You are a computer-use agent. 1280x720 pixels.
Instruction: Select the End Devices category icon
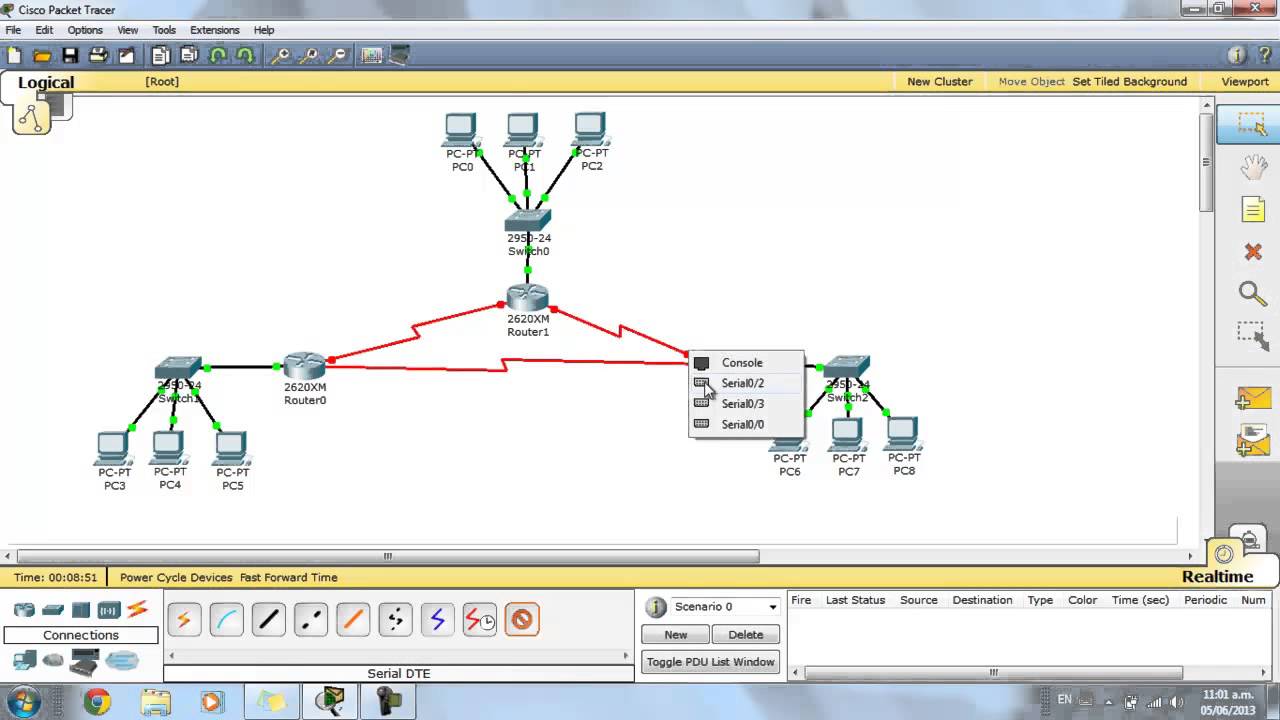(x=24, y=660)
